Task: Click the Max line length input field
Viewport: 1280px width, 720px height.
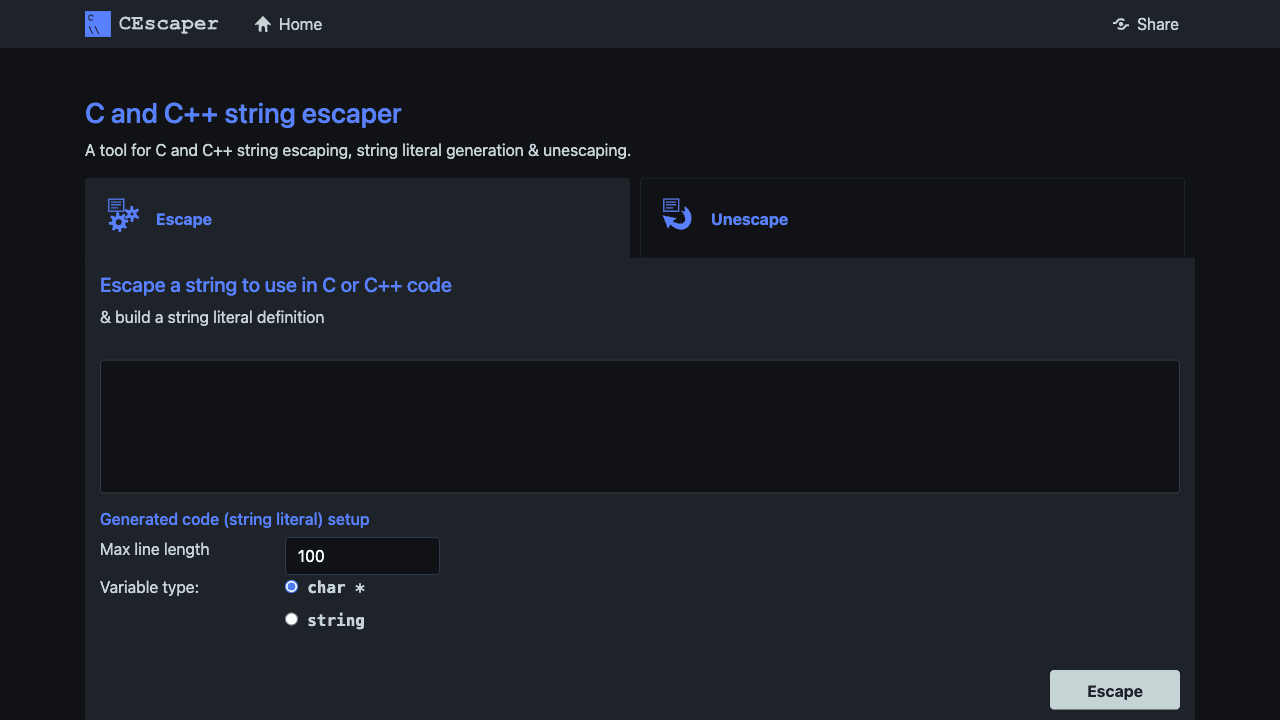Action: (x=362, y=555)
